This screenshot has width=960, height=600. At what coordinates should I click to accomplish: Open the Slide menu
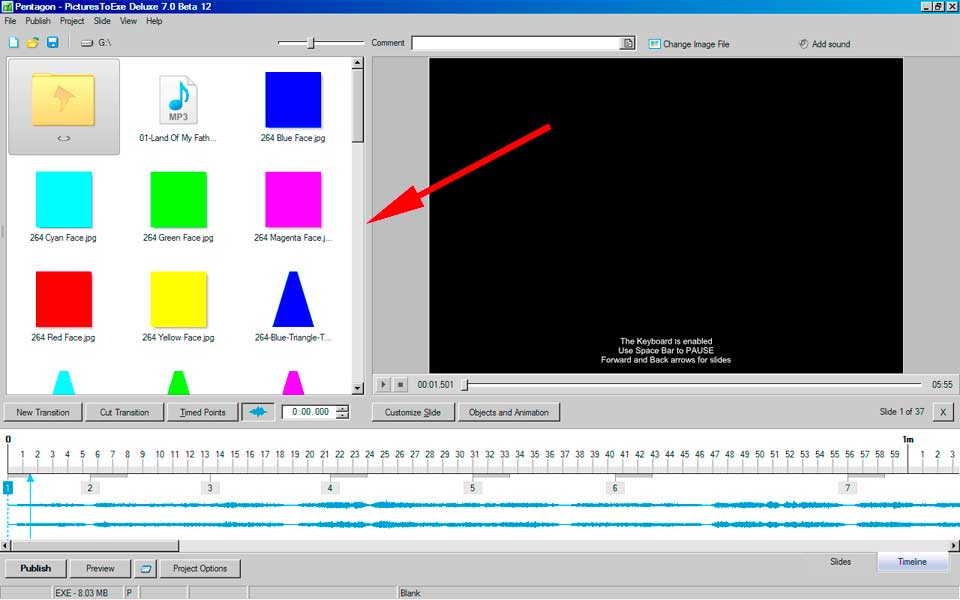[102, 21]
